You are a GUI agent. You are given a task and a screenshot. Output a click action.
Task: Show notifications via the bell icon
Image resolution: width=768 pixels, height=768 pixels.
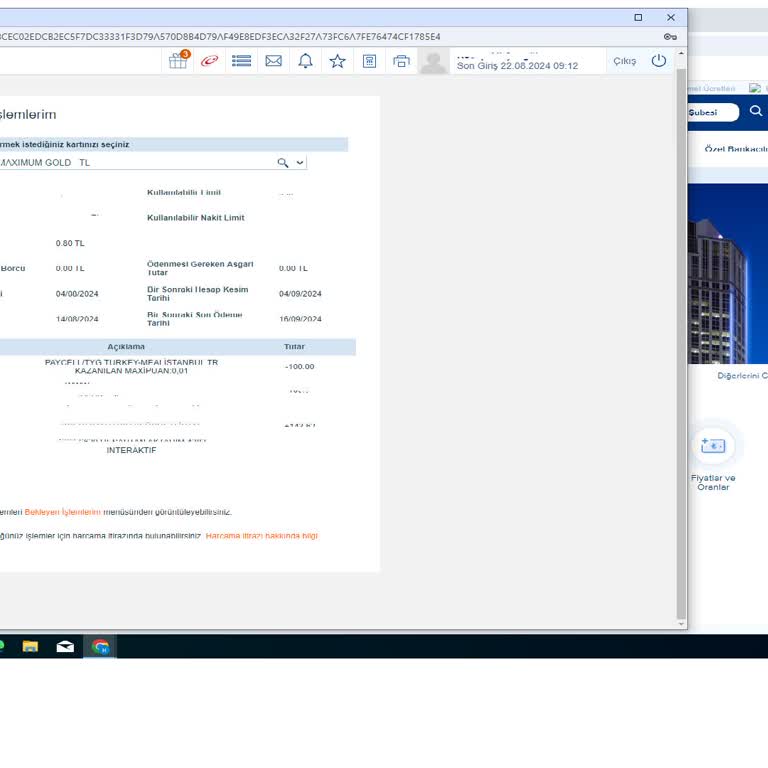[x=305, y=61]
